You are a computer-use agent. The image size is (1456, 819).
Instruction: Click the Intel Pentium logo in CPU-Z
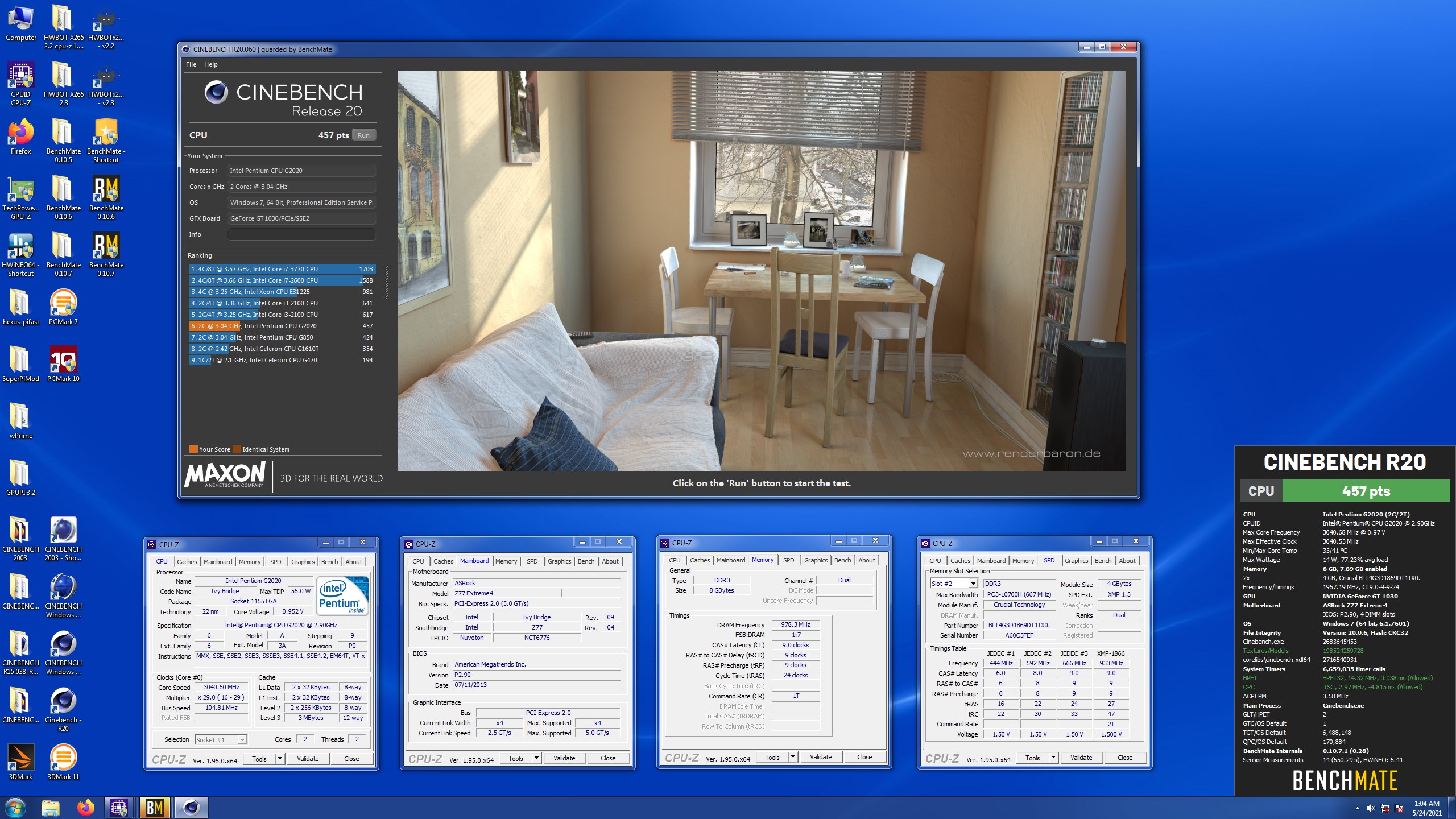click(343, 595)
